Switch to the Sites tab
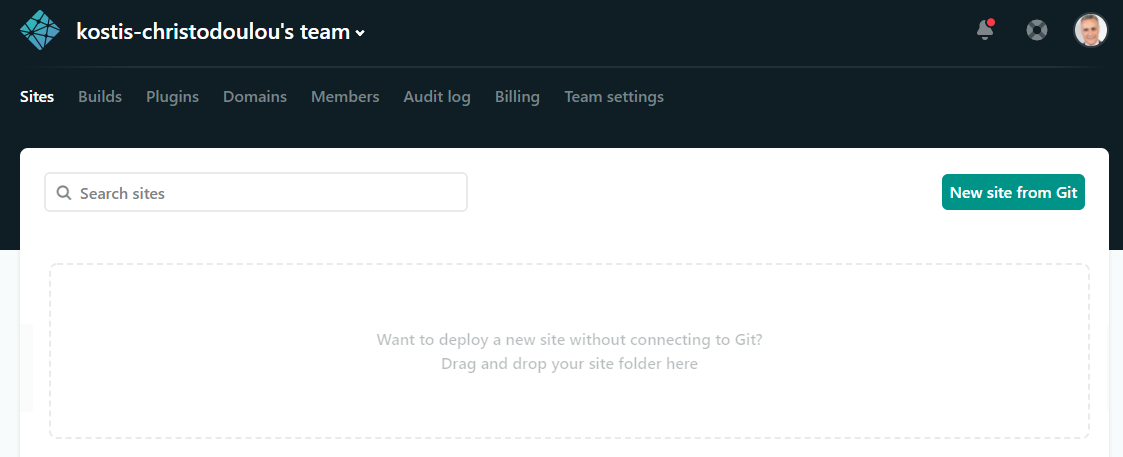 coord(37,97)
